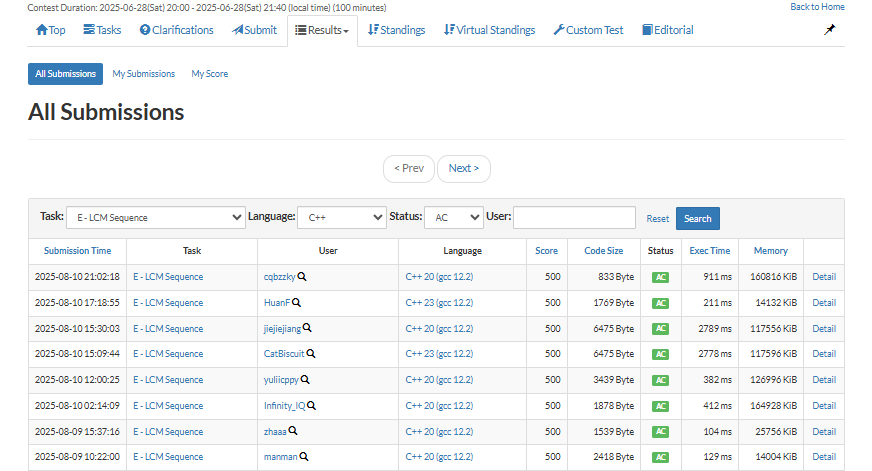Open the Submit tab

tap(254, 30)
